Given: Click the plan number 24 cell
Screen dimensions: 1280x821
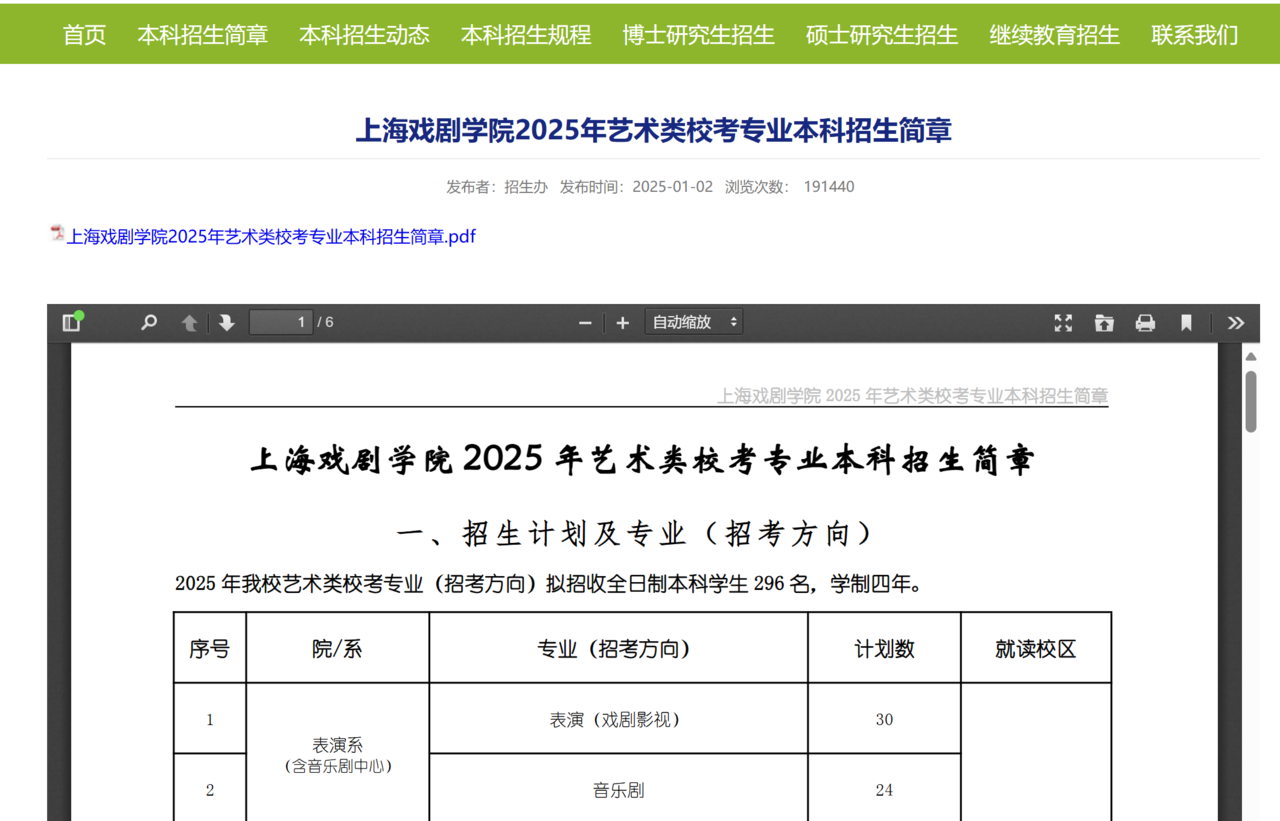Looking at the screenshot, I should (x=884, y=790).
